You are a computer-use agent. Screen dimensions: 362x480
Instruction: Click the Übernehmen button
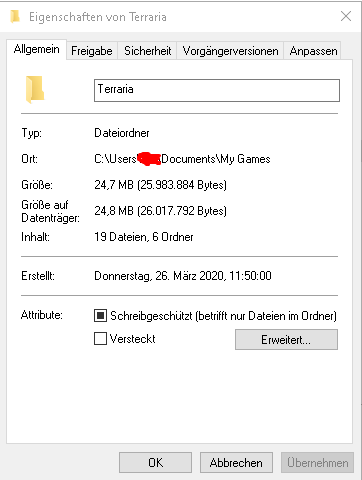[x=317, y=463]
